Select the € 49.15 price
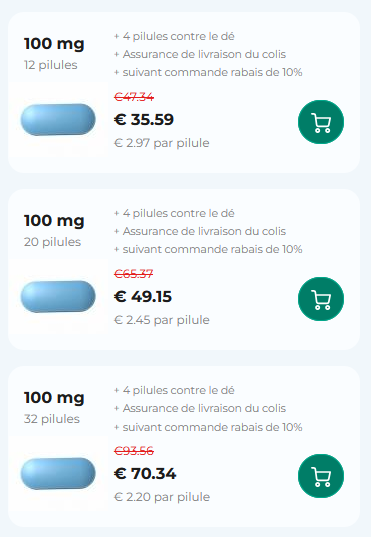 (x=143, y=297)
